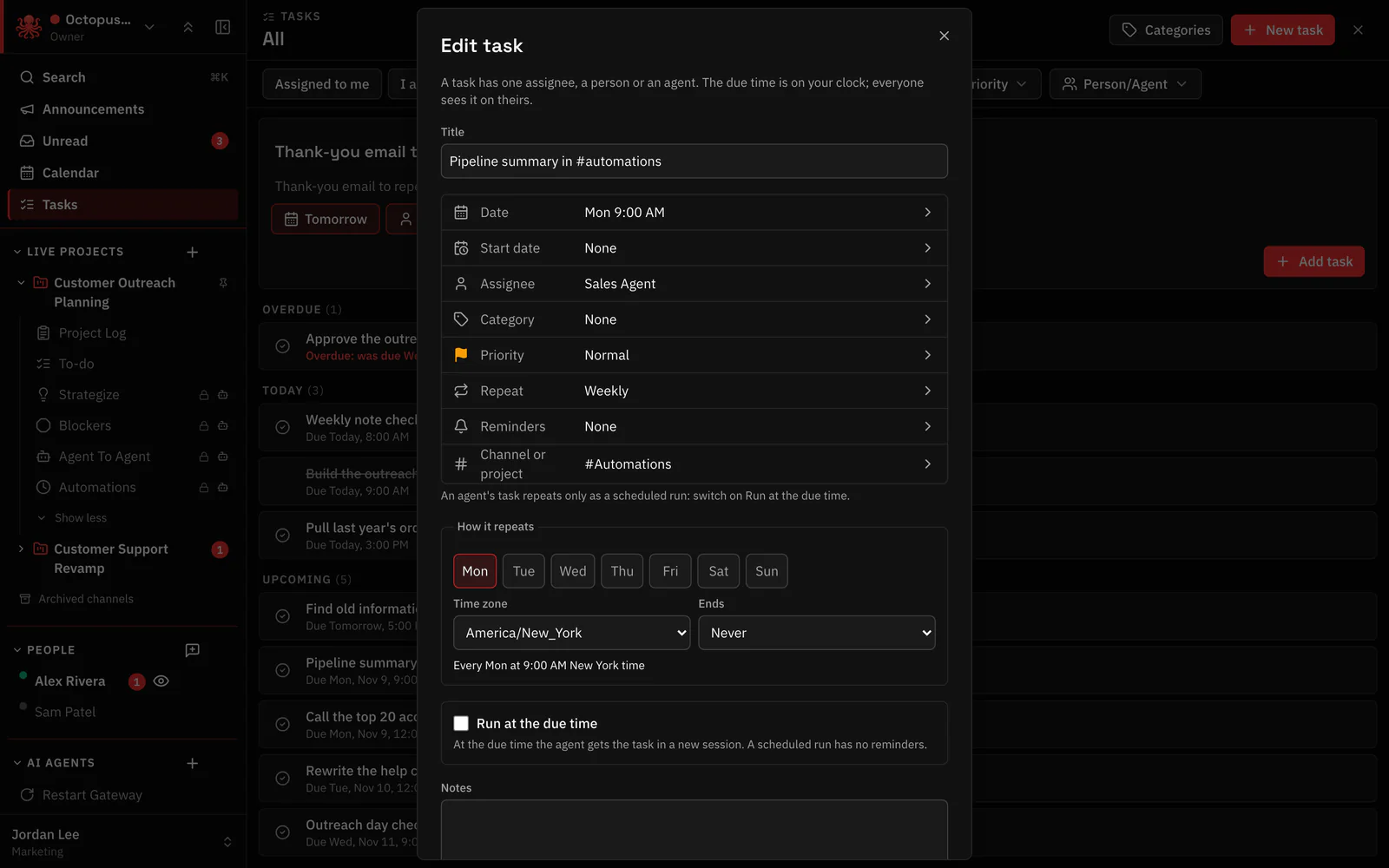Viewport: 1389px width, 868px height.
Task: Click the Octopus workspace logo icon
Action: point(29,27)
